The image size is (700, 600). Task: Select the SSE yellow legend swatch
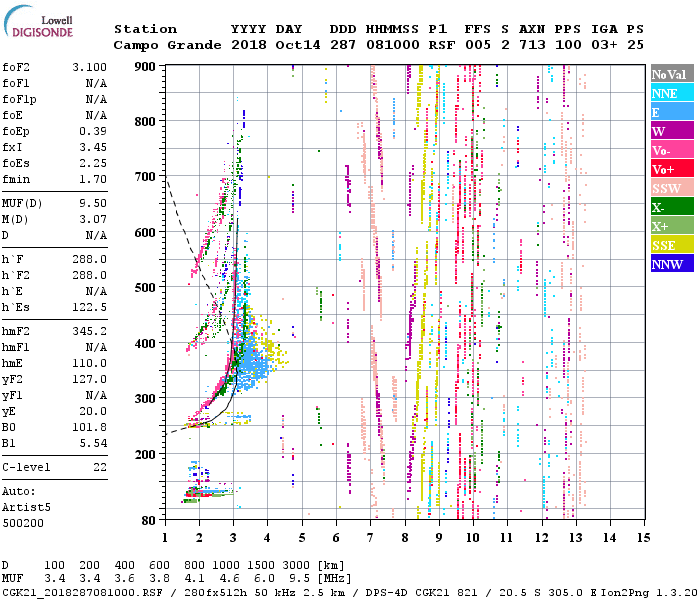672,245
